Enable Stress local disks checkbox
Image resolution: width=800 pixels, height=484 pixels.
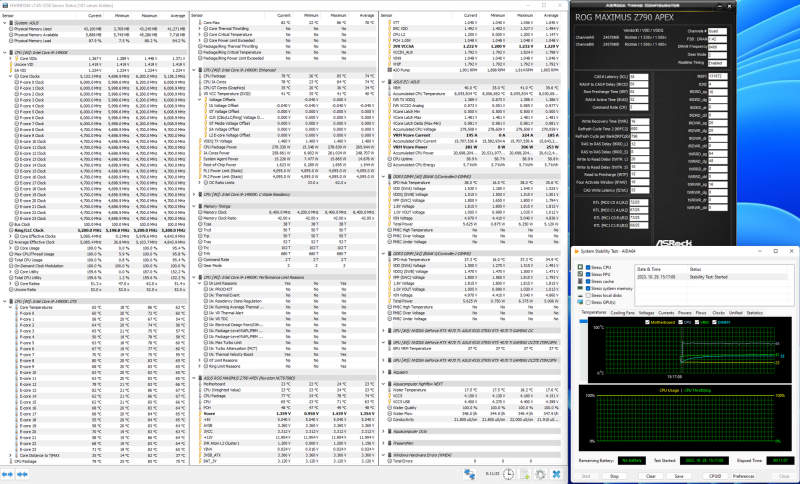588,295
